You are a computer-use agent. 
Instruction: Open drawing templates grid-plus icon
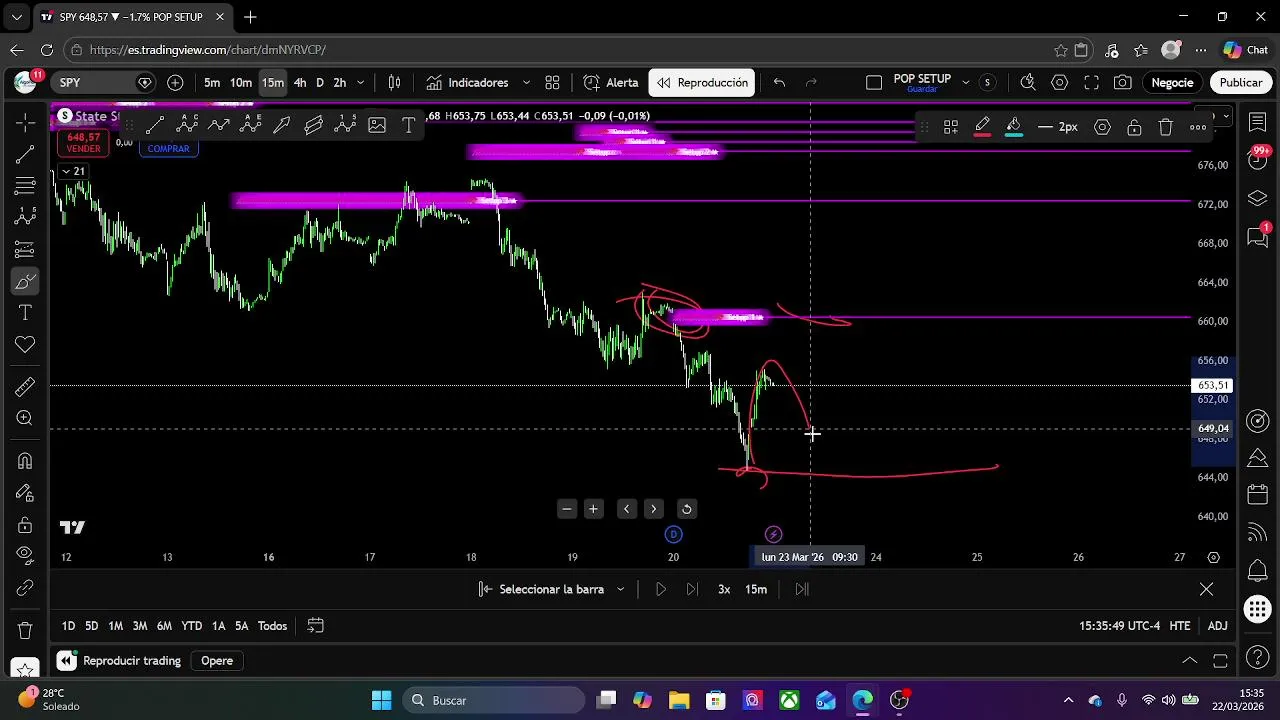click(x=950, y=127)
